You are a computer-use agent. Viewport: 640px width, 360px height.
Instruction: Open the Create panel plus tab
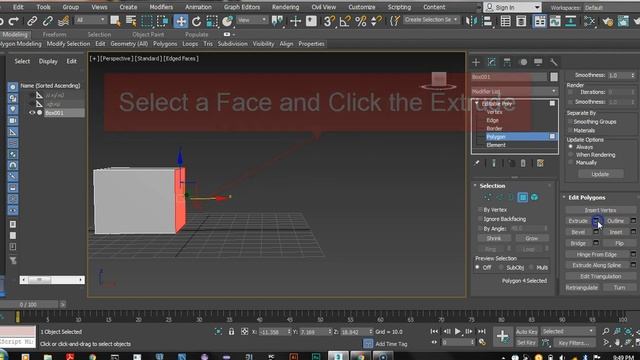point(476,62)
